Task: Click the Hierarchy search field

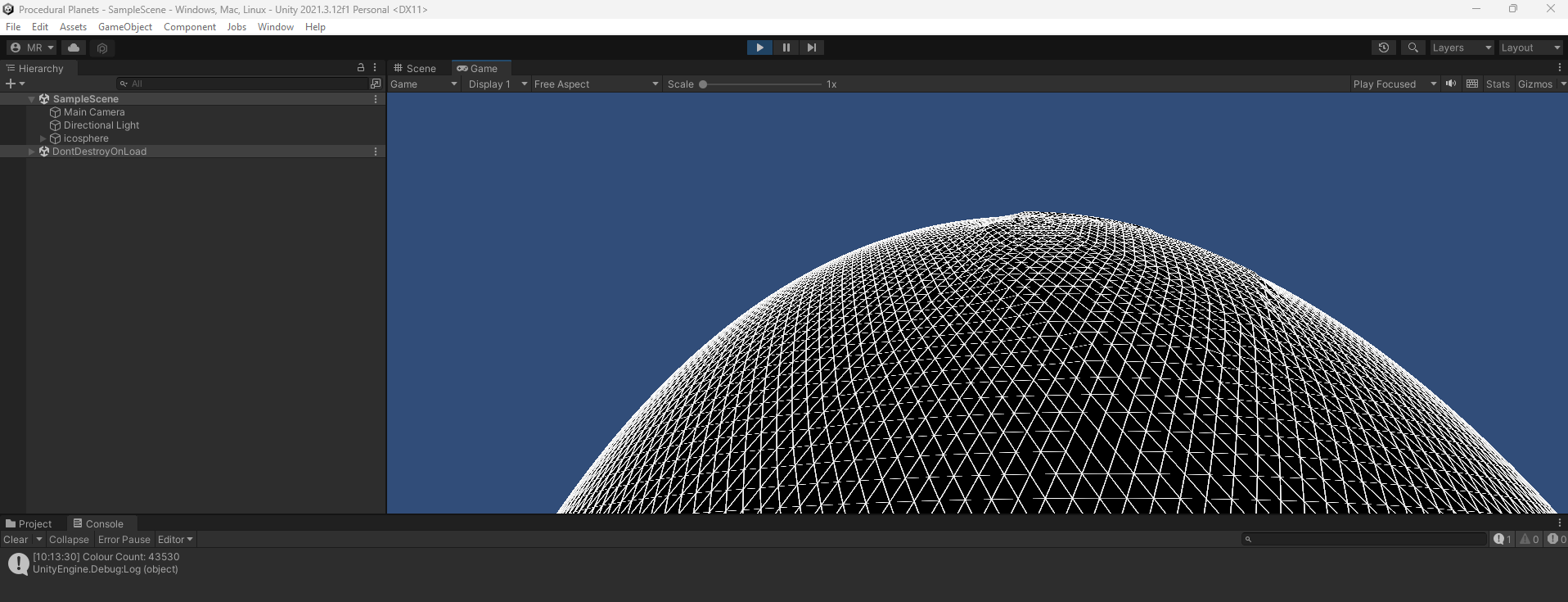Action: [241, 84]
